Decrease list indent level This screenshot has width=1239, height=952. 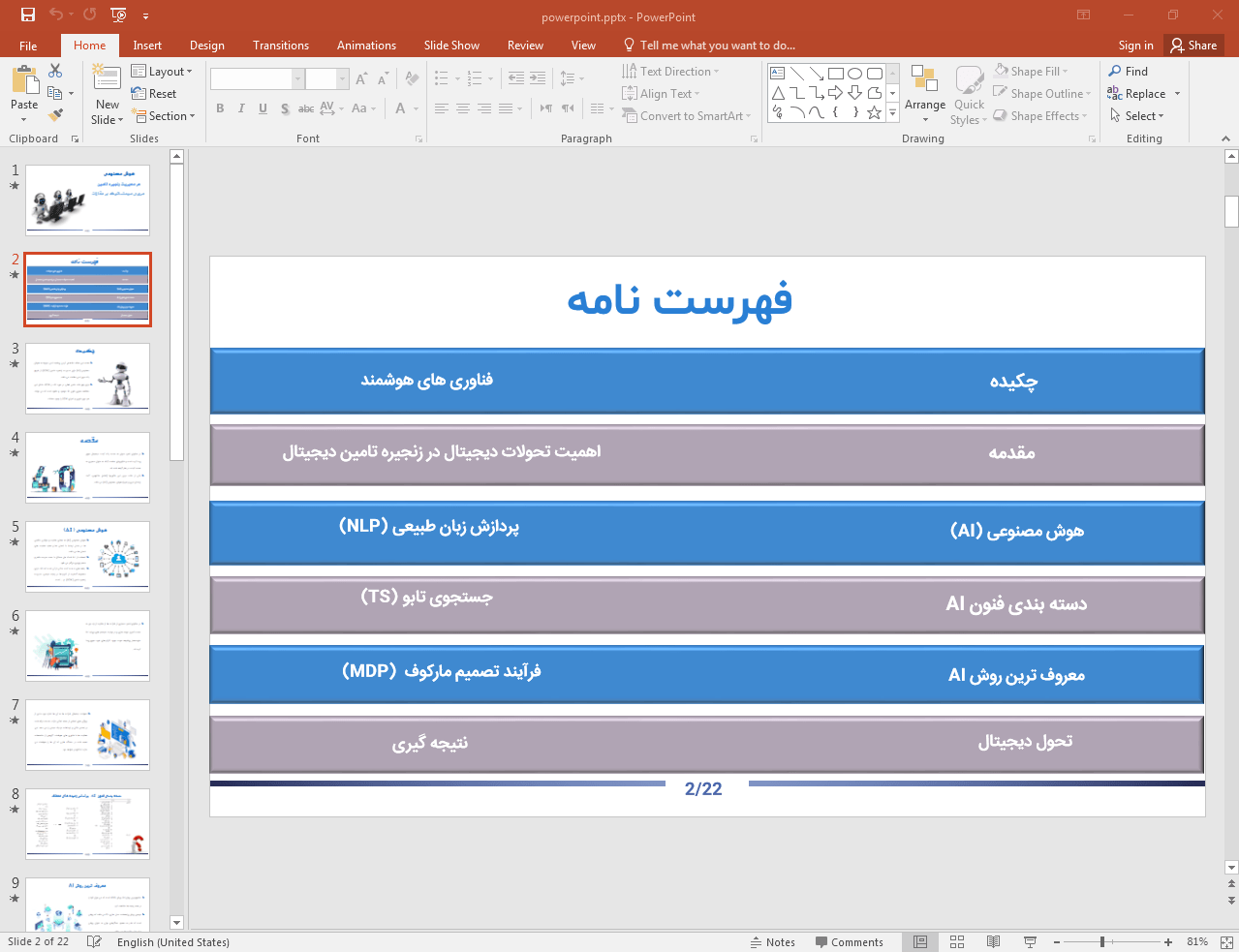coord(516,79)
